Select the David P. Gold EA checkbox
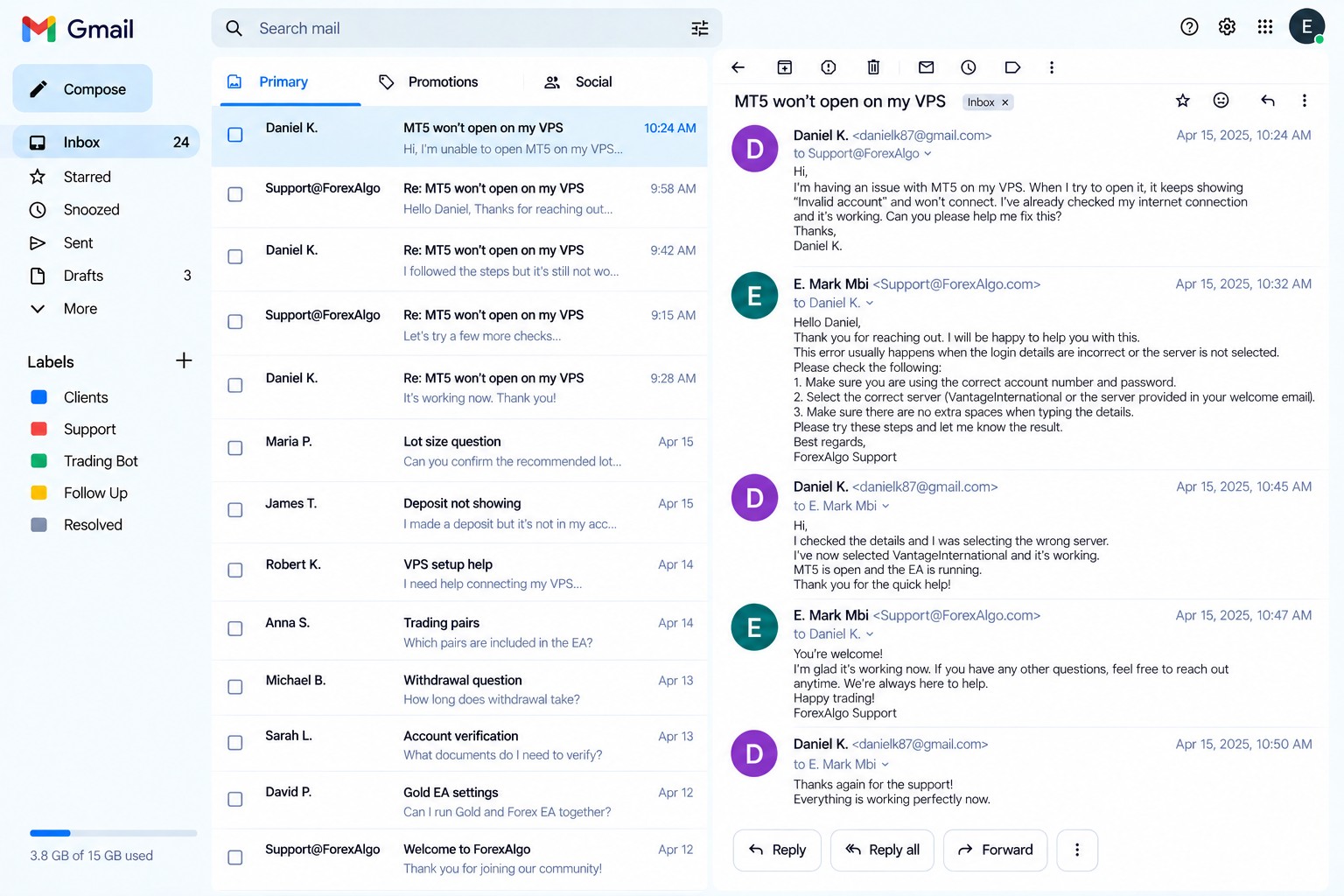Viewport: 1344px width, 896px height. 235,800
